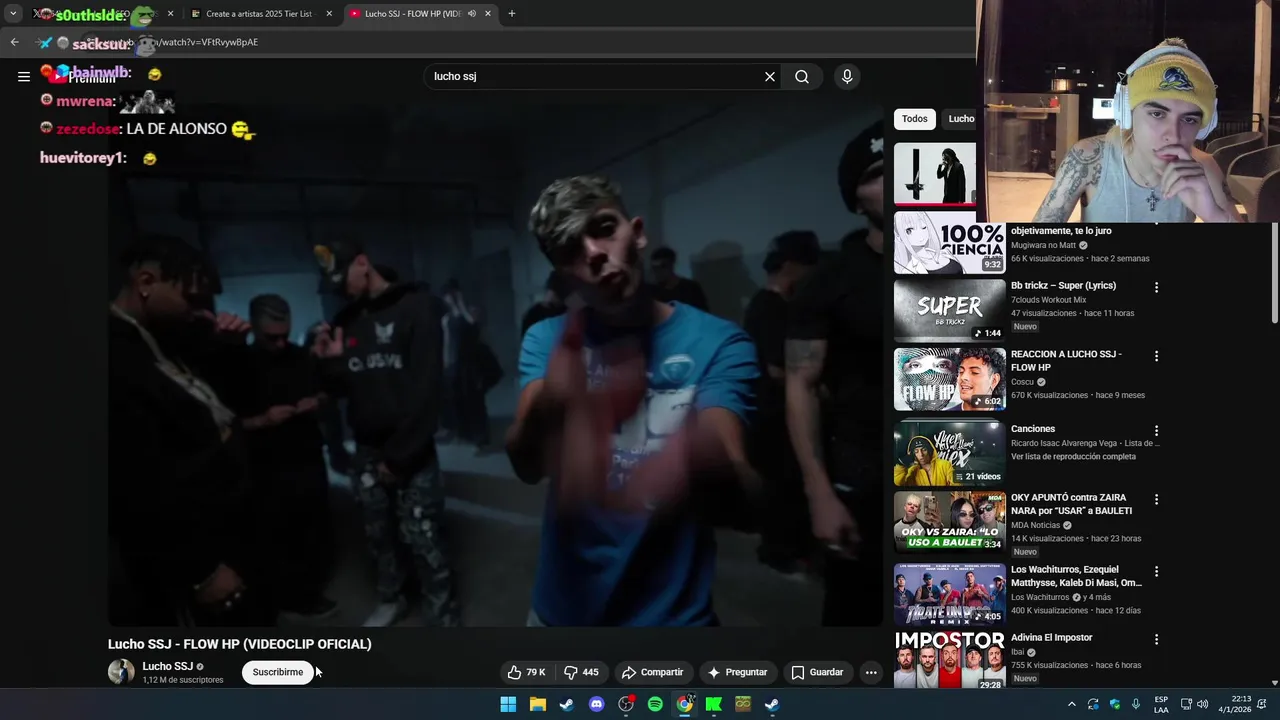Click the MDA Noticias channel name
1280x720 pixels.
[x=1036, y=525]
